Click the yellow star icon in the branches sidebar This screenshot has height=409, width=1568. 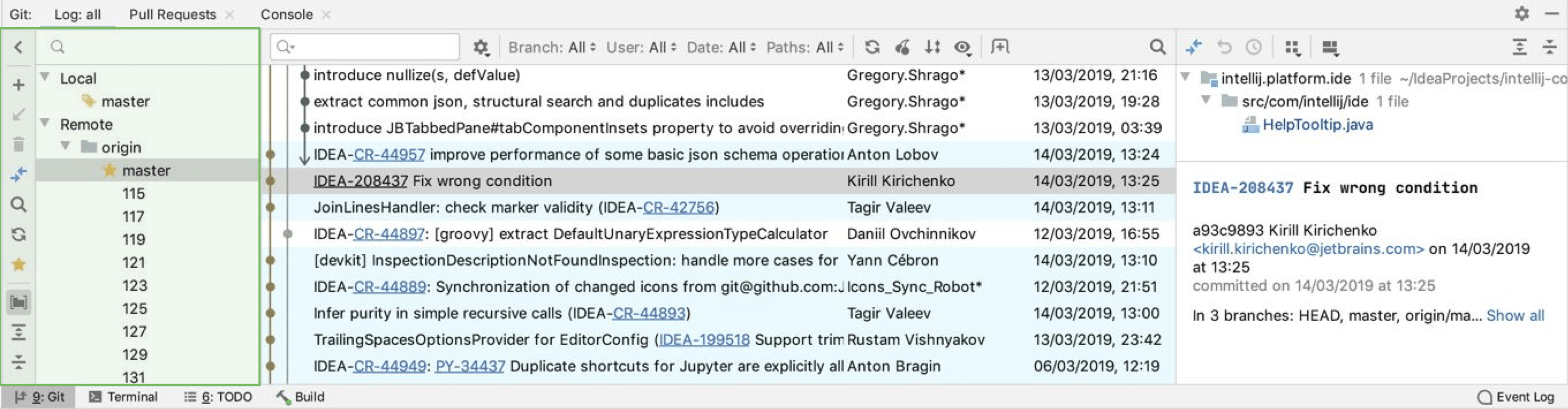(x=19, y=264)
